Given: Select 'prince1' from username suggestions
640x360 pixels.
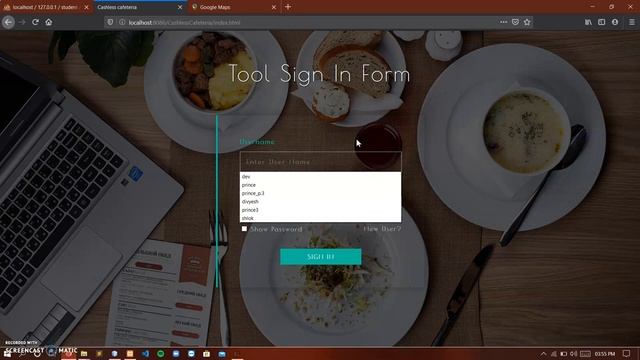Looking at the screenshot, I should click(320, 210).
